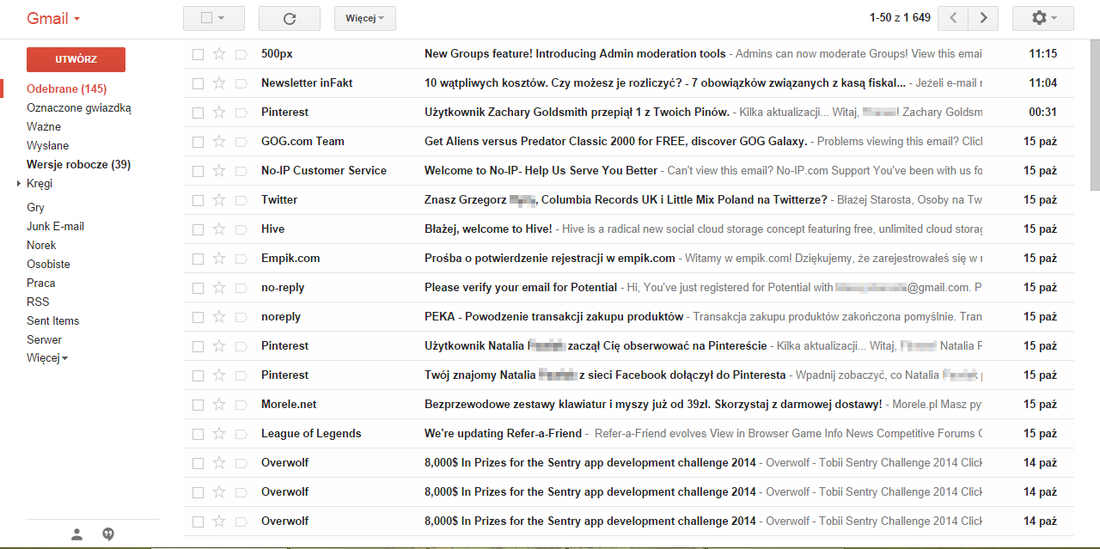
Task: Go to older emails page arrow
Action: [984, 18]
